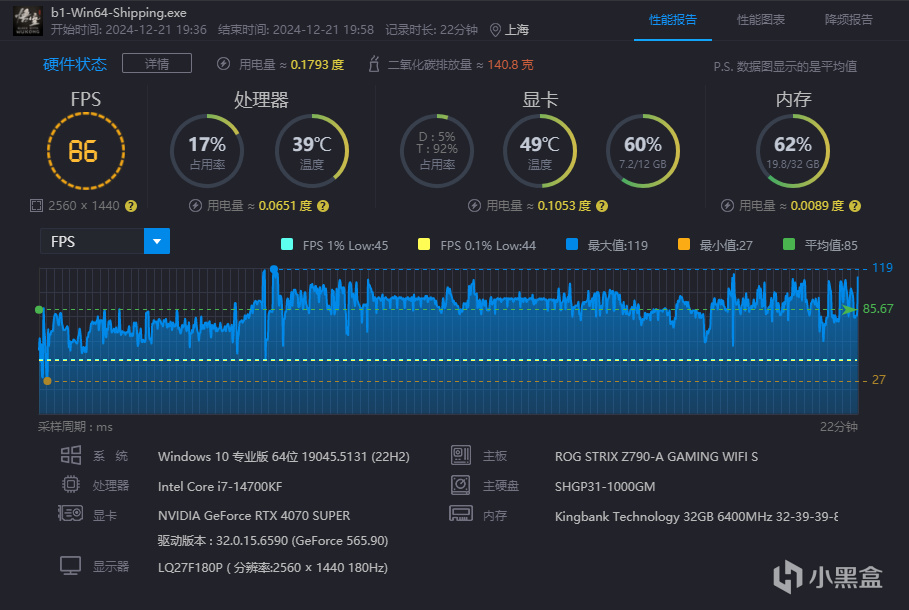Click the Windows system icon beside 系统
The image size is (909, 610).
click(x=71, y=455)
